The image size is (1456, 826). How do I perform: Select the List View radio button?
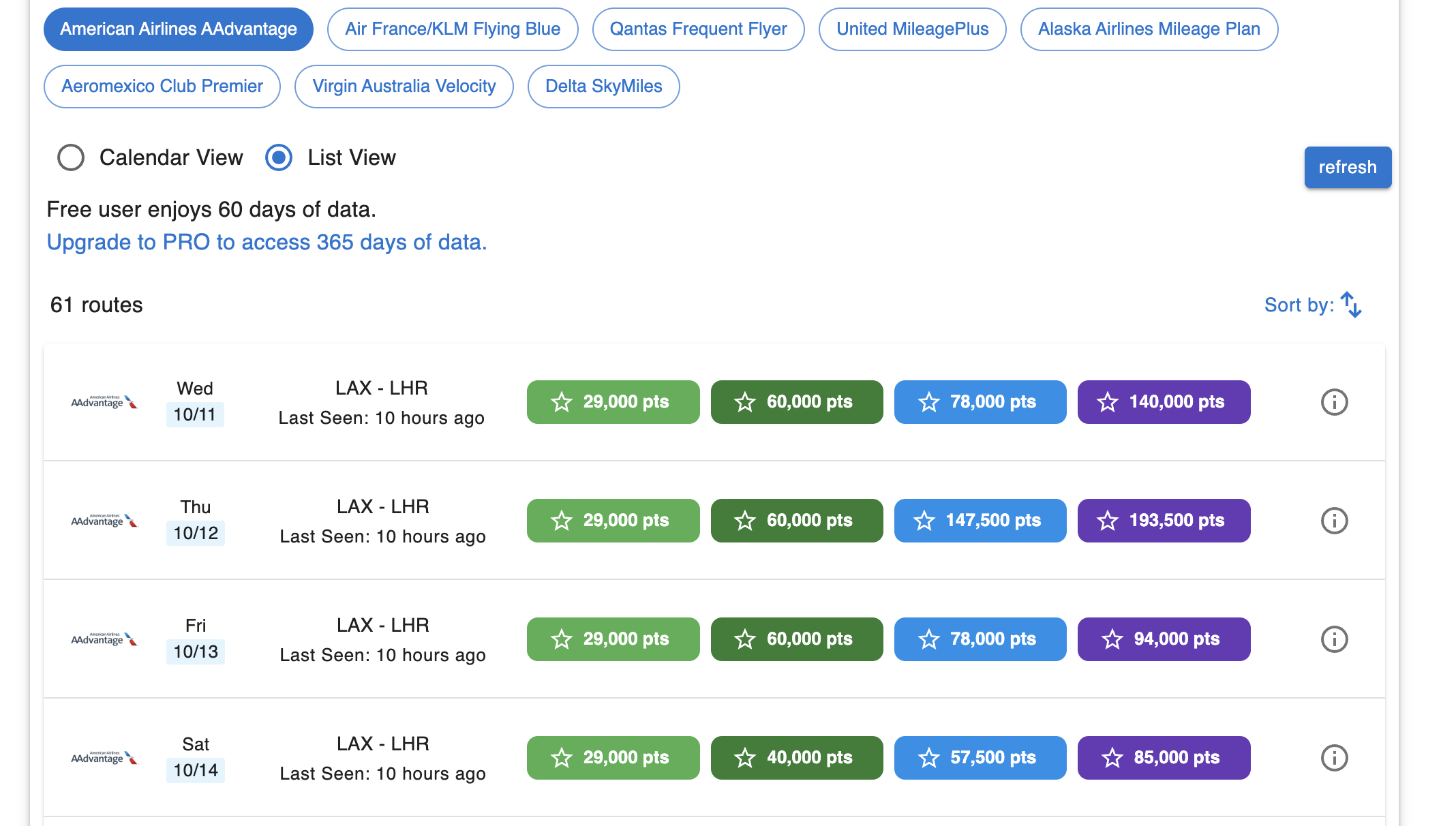click(x=279, y=157)
